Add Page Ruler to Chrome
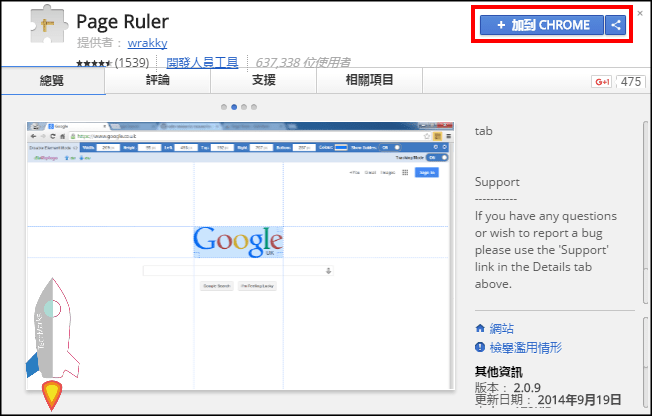This screenshot has width=652, height=416. [x=542, y=25]
